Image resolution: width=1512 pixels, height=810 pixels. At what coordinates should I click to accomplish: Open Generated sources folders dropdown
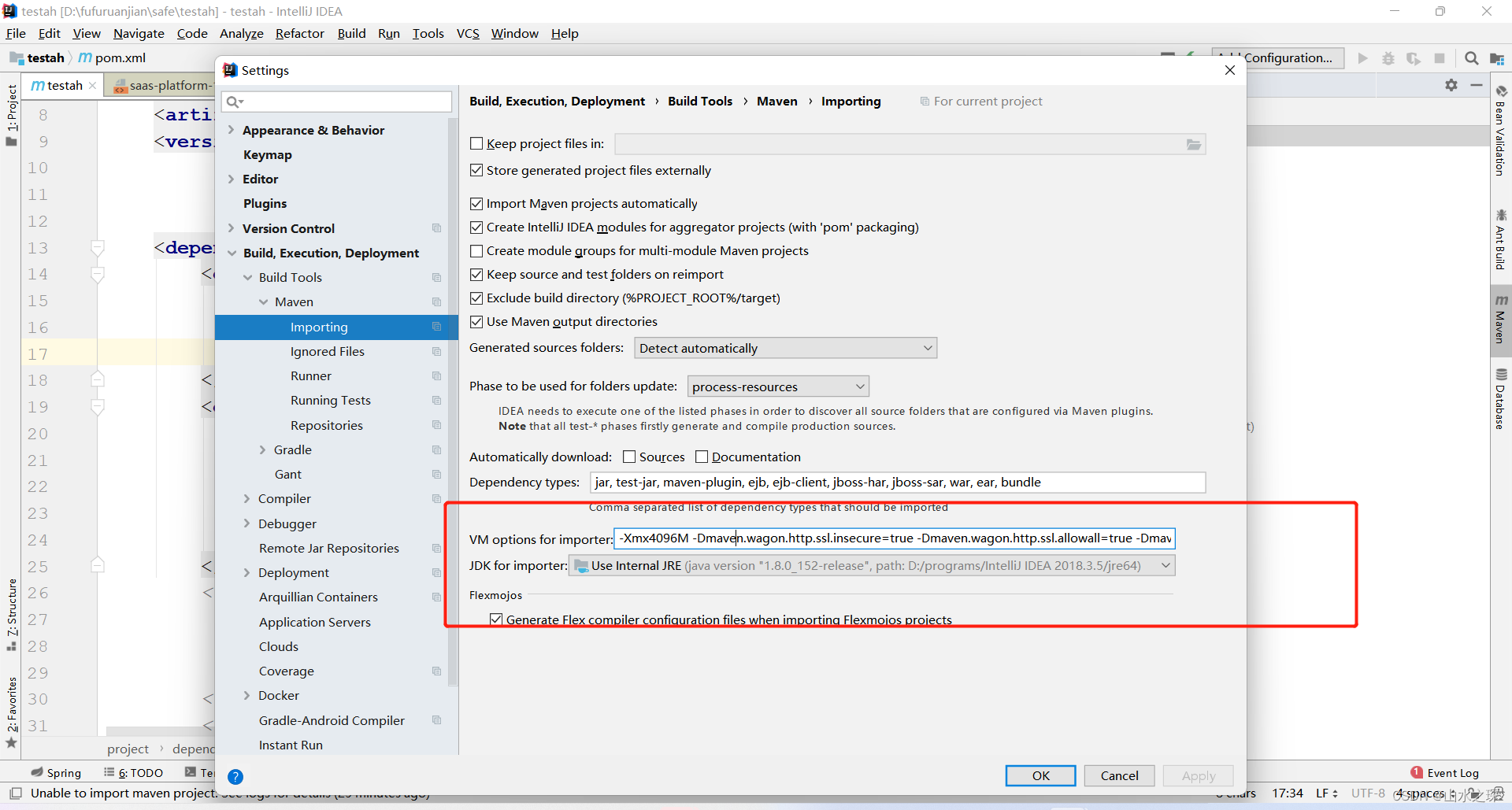[785, 348]
